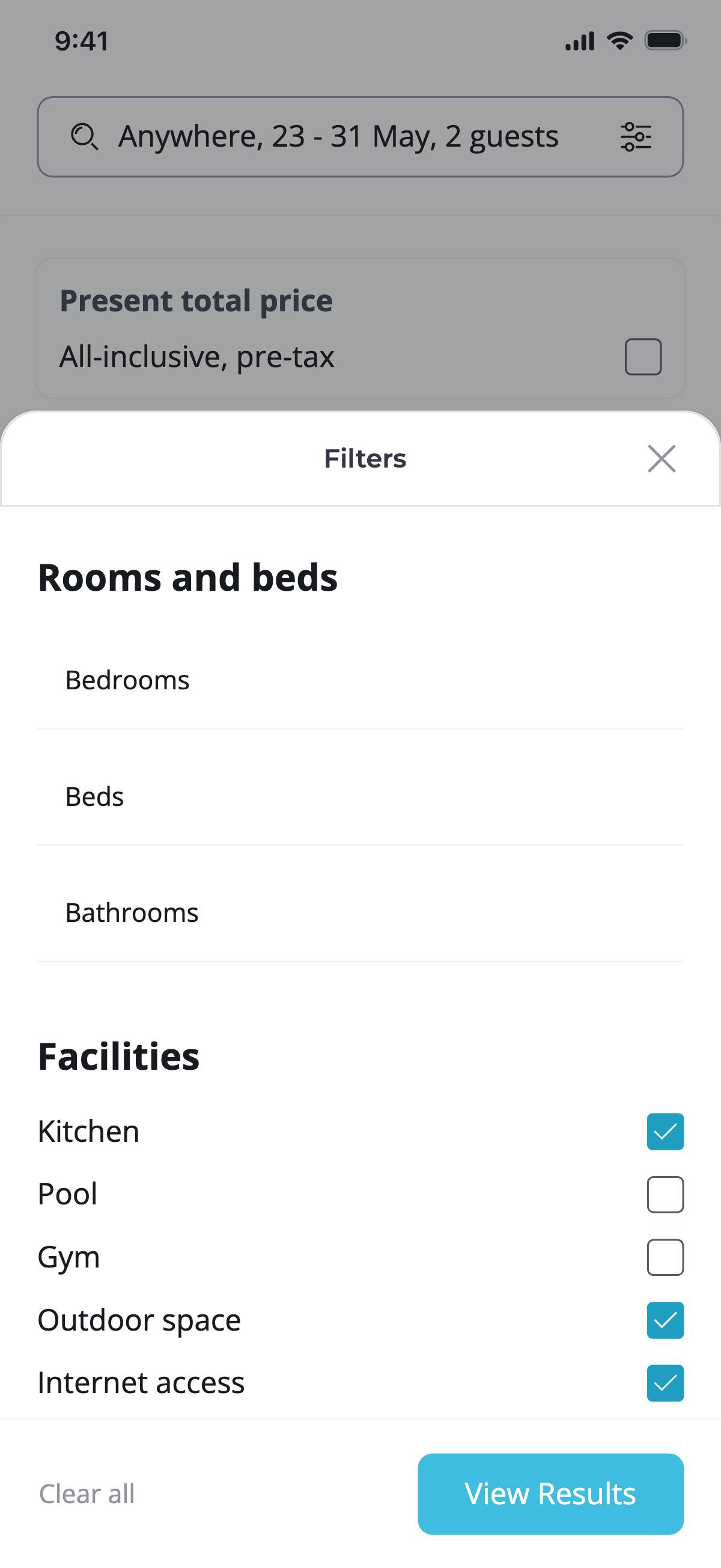
Task: Check the Gym facility option
Action: [665, 1257]
